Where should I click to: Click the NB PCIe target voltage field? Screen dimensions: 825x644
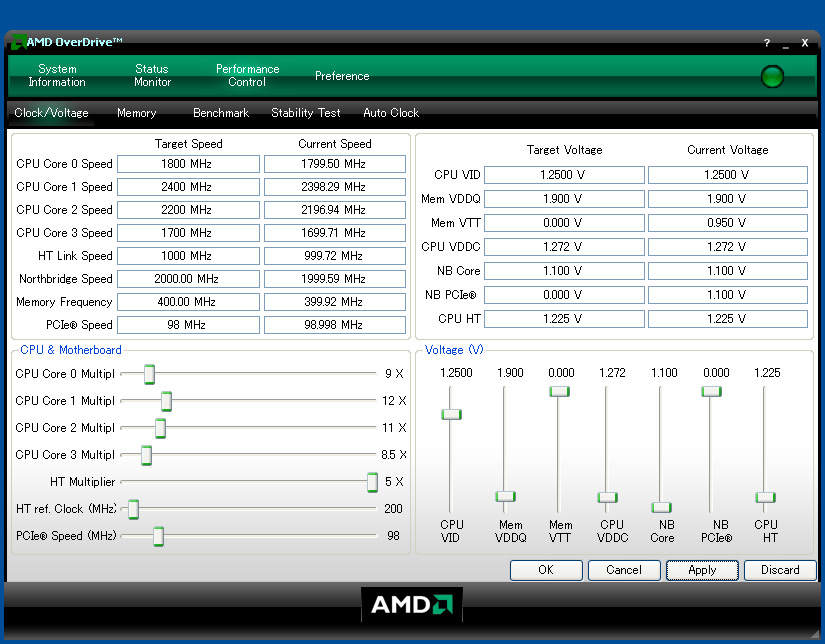click(x=564, y=295)
